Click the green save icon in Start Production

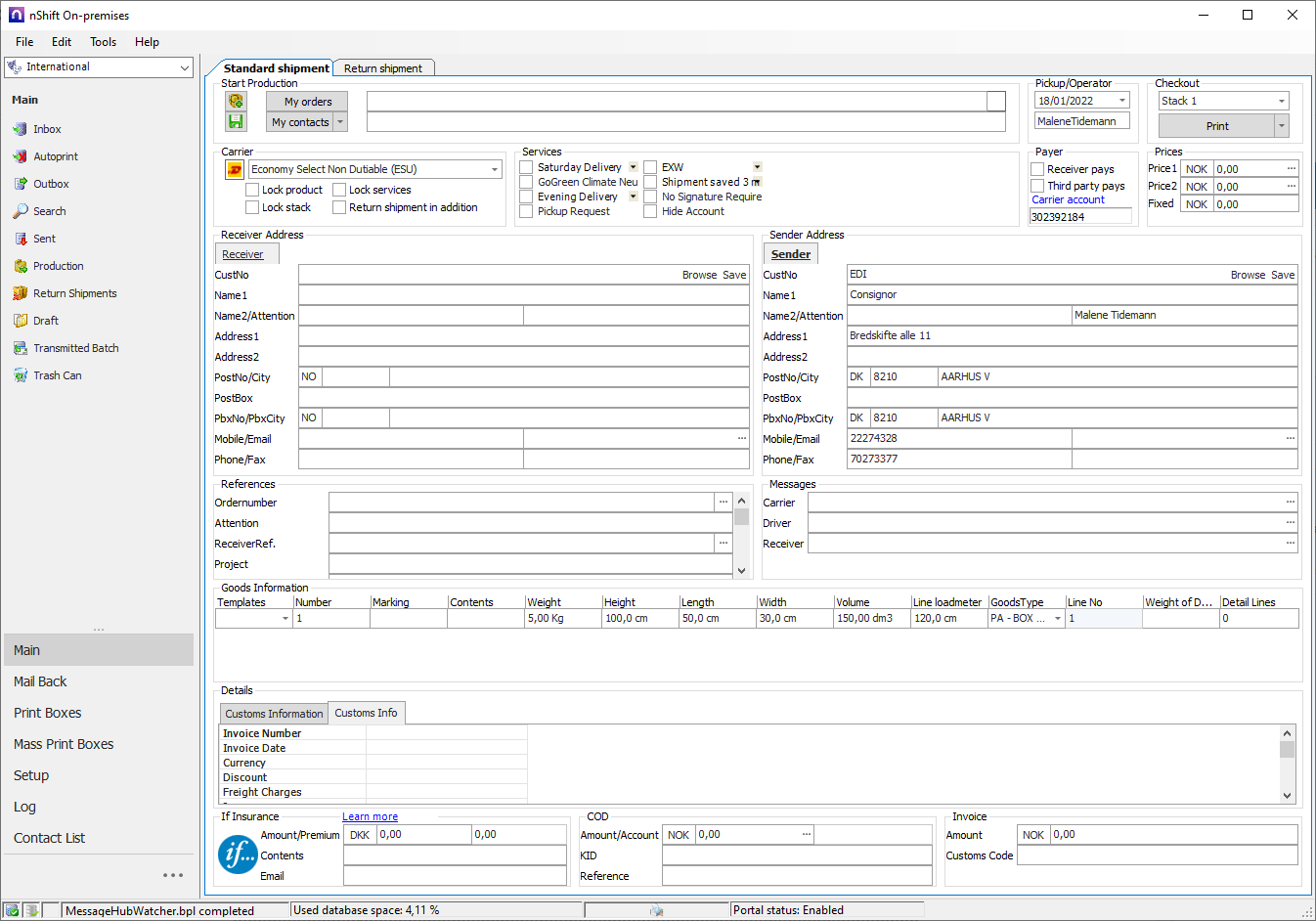[236, 121]
